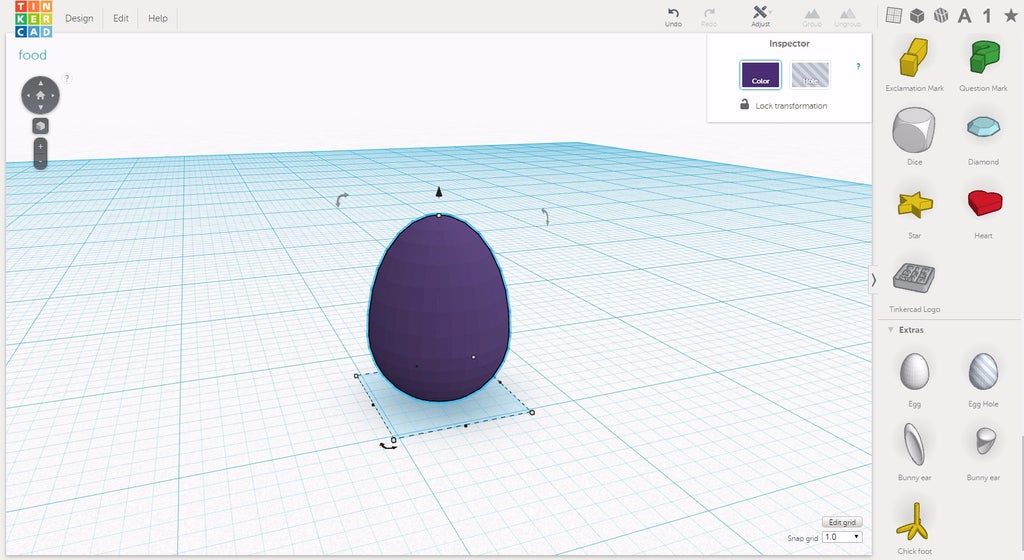
Task: Open the Snap grid dropdown
Action: pyautogui.click(x=842, y=537)
